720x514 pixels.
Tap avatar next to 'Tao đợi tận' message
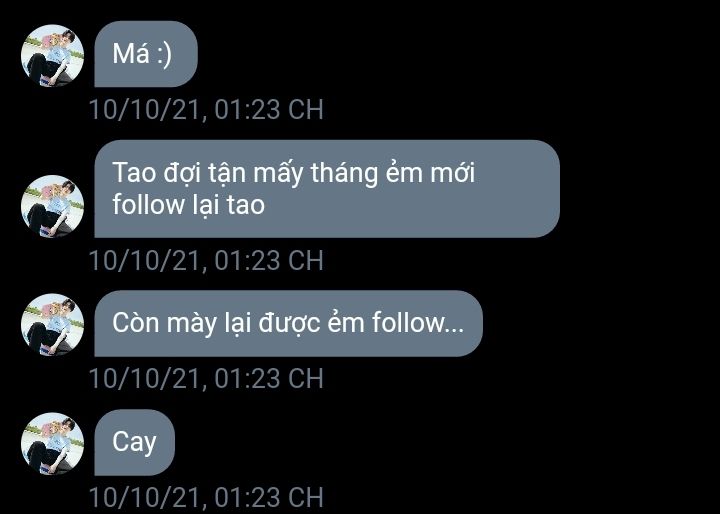tap(52, 206)
